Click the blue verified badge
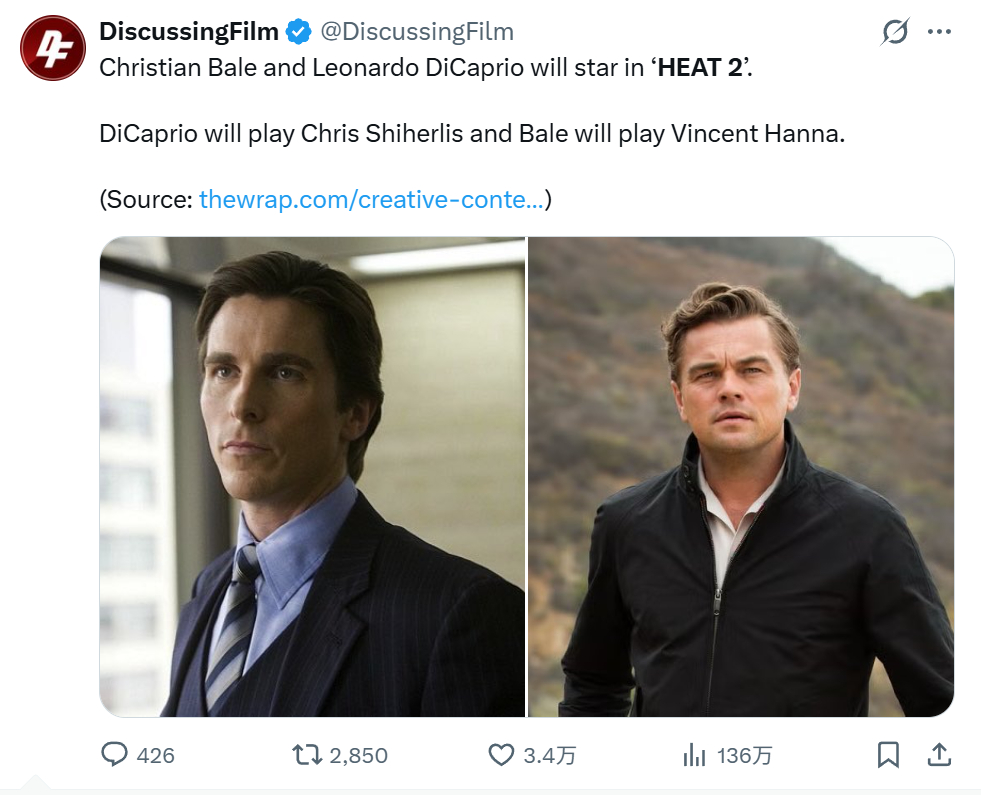This screenshot has height=795, width=981. (x=298, y=32)
